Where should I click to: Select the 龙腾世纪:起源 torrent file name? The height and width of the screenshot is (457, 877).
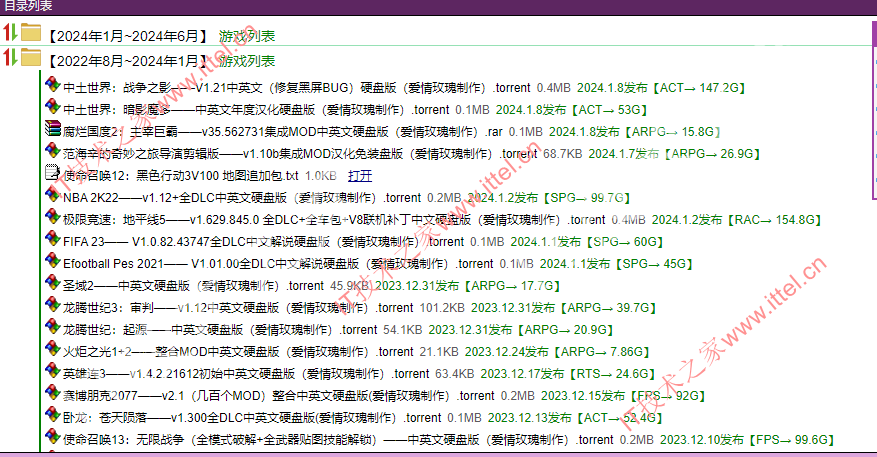click(x=220, y=330)
